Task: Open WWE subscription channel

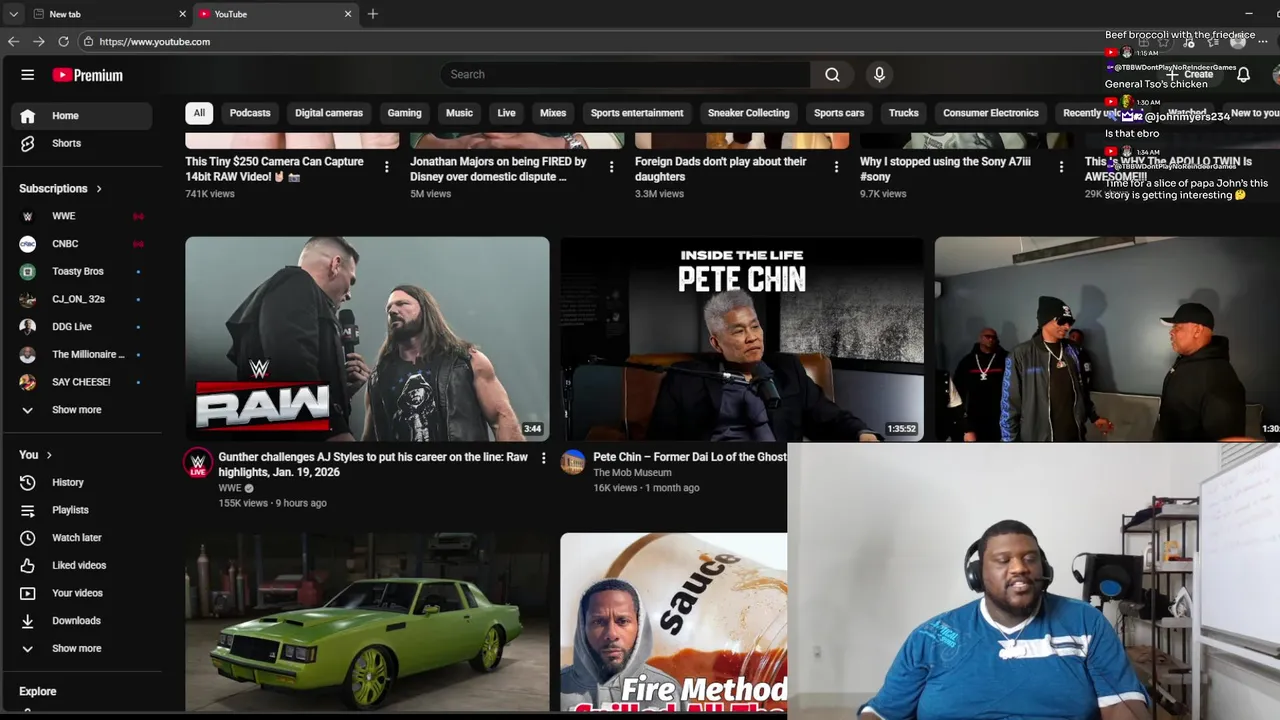Action: click(82, 216)
